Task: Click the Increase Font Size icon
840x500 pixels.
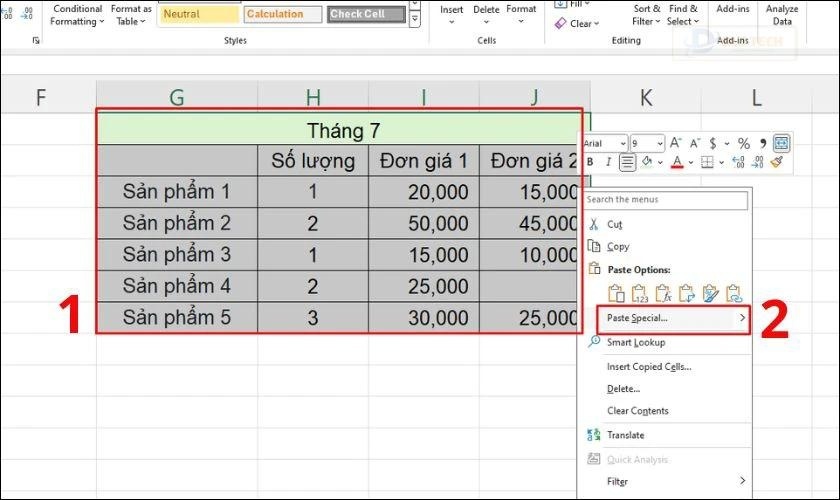Action: pyautogui.click(x=676, y=143)
